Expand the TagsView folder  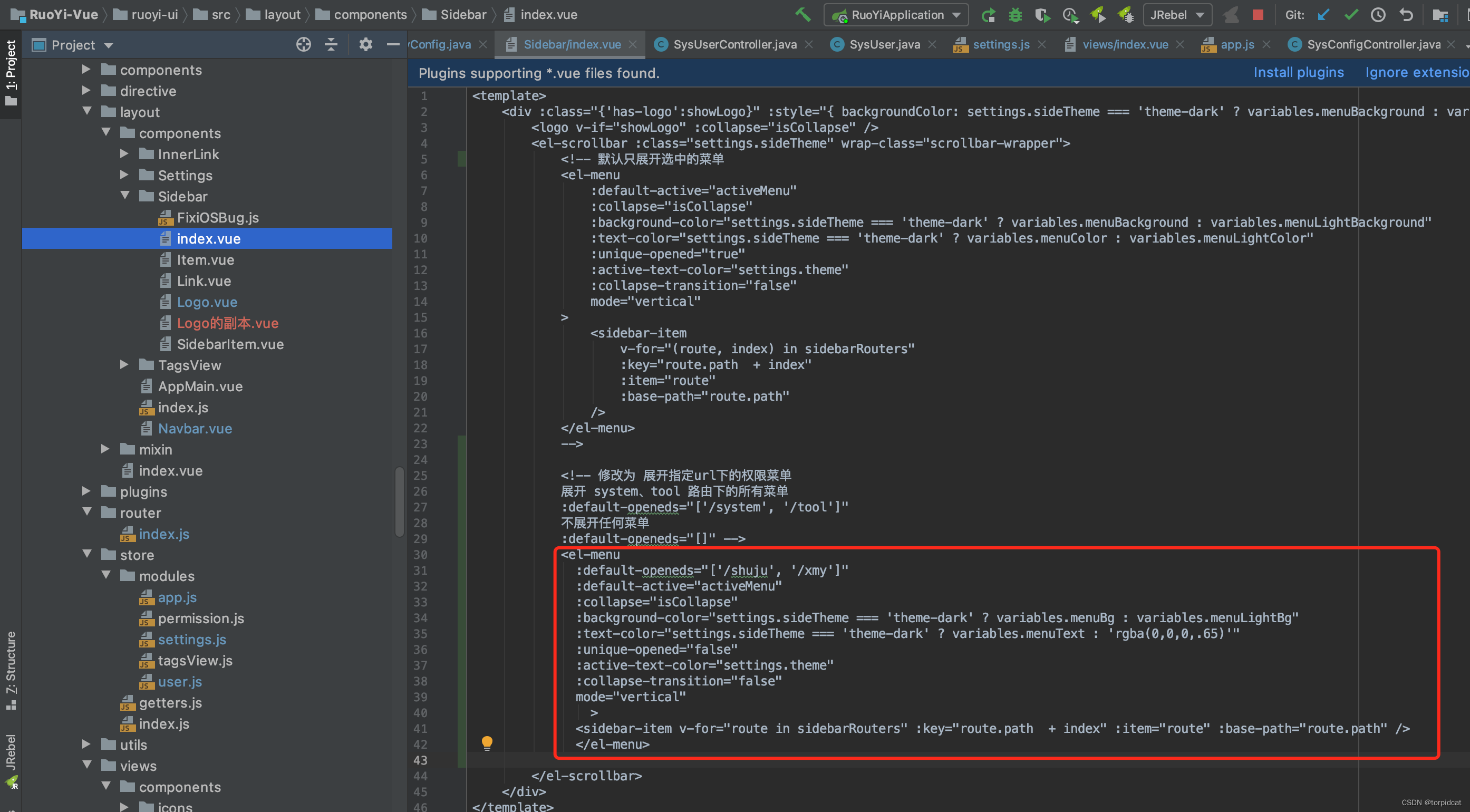(x=124, y=365)
